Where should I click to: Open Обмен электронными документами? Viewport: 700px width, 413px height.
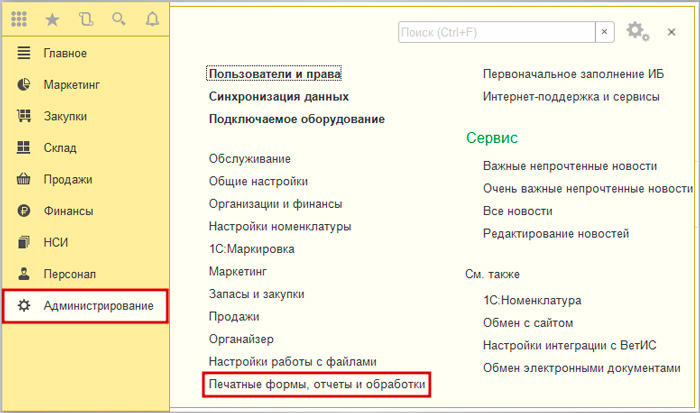pyautogui.click(x=582, y=368)
